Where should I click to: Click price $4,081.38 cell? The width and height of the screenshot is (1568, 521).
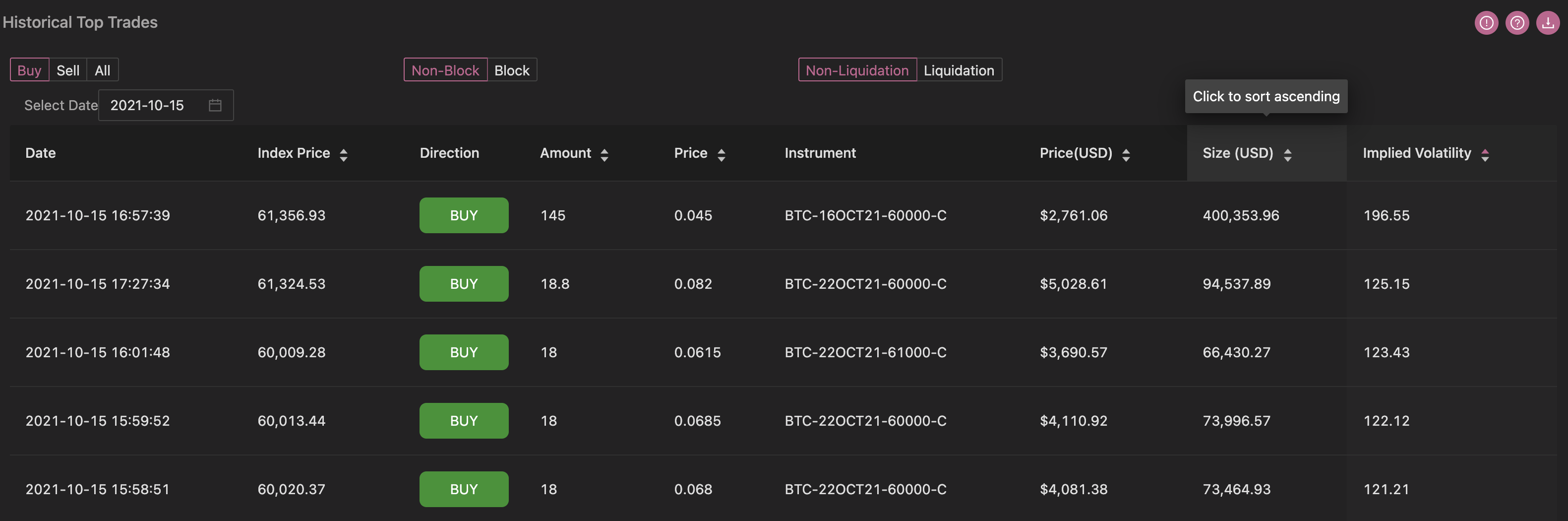click(1073, 489)
